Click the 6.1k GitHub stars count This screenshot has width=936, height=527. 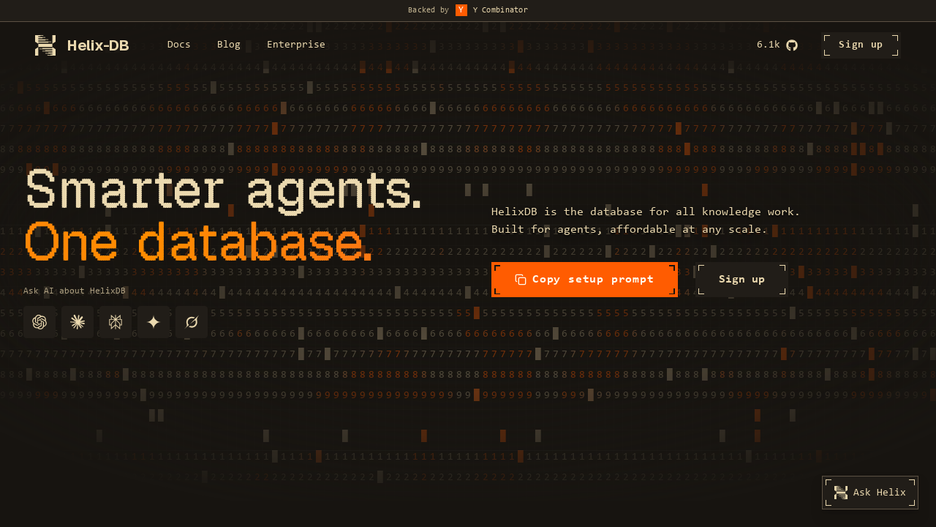click(768, 45)
